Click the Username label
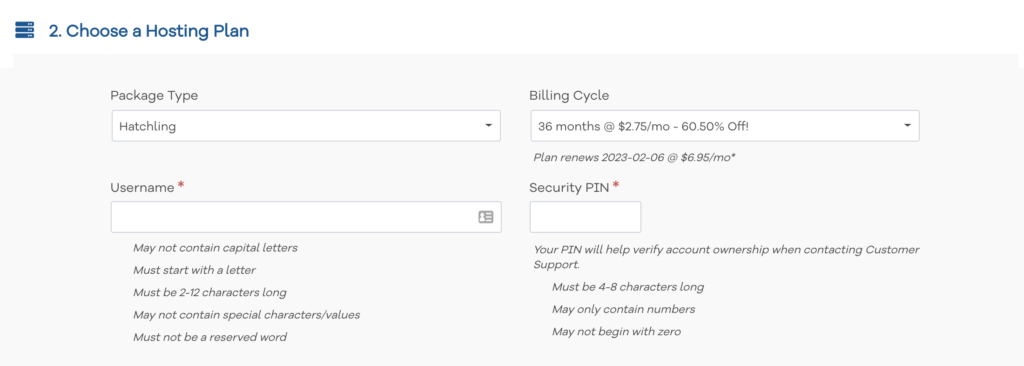Image resolution: width=1024 pixels, height=366 pixels. [x=142, y=188]
